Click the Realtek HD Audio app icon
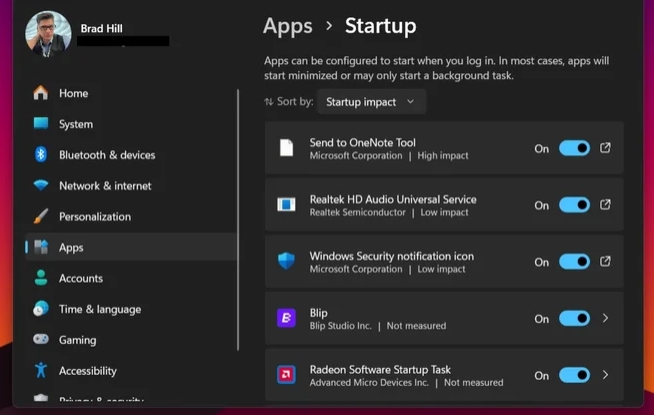The height and width of the screenshot is (415, 654). tap(286, 204)
